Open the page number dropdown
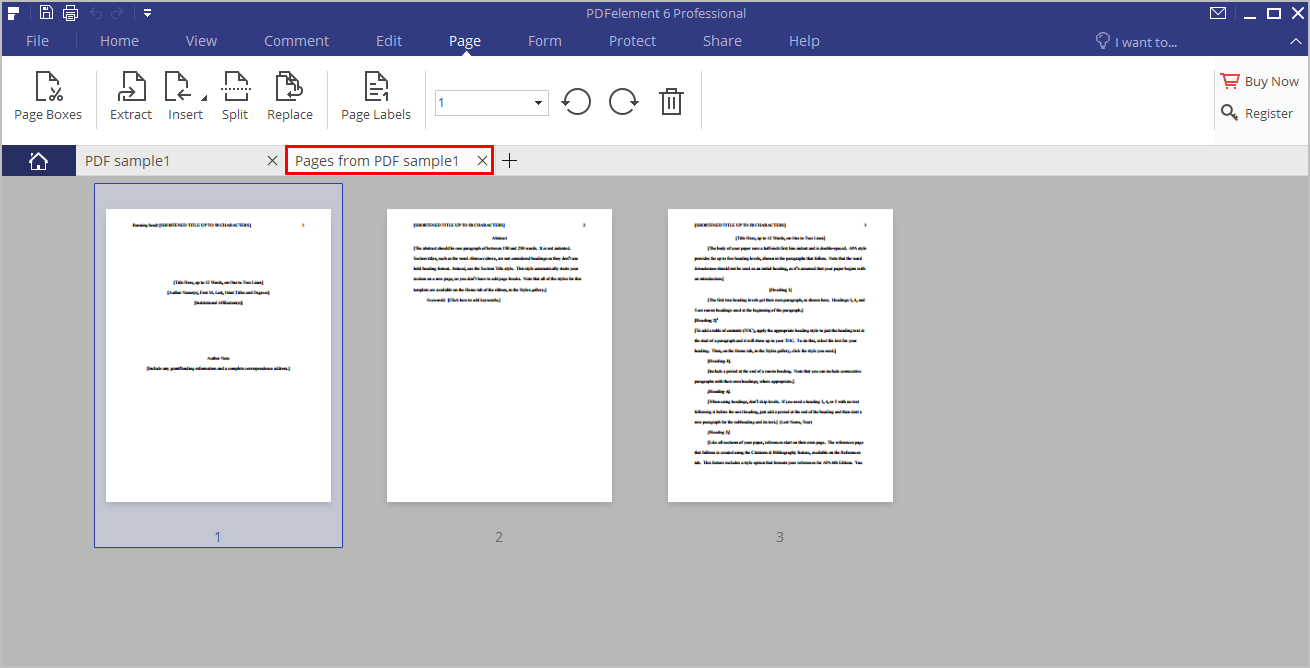 pos(537,102)
